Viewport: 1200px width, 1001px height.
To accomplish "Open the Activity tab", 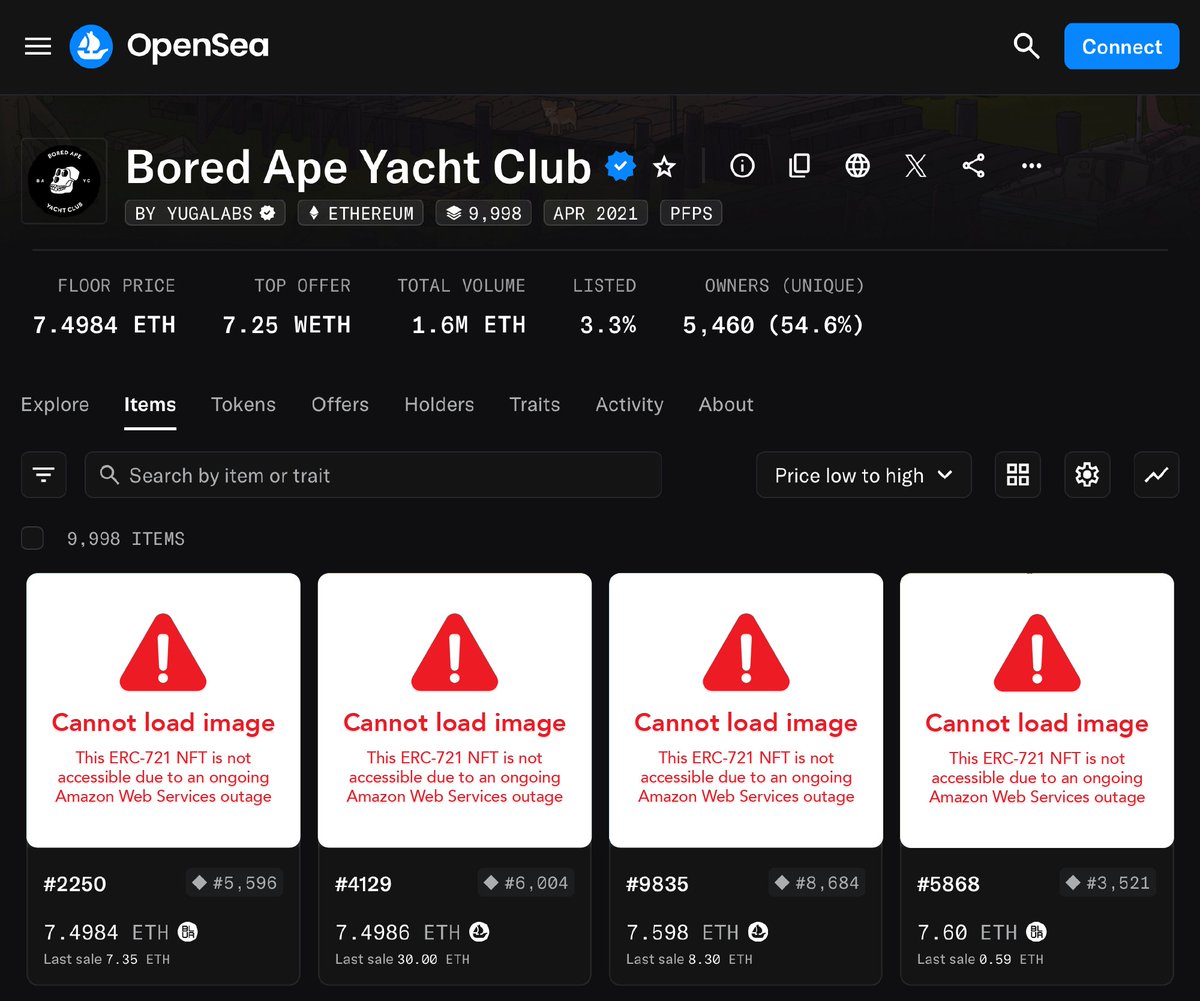I will click(x=629, y=405).
